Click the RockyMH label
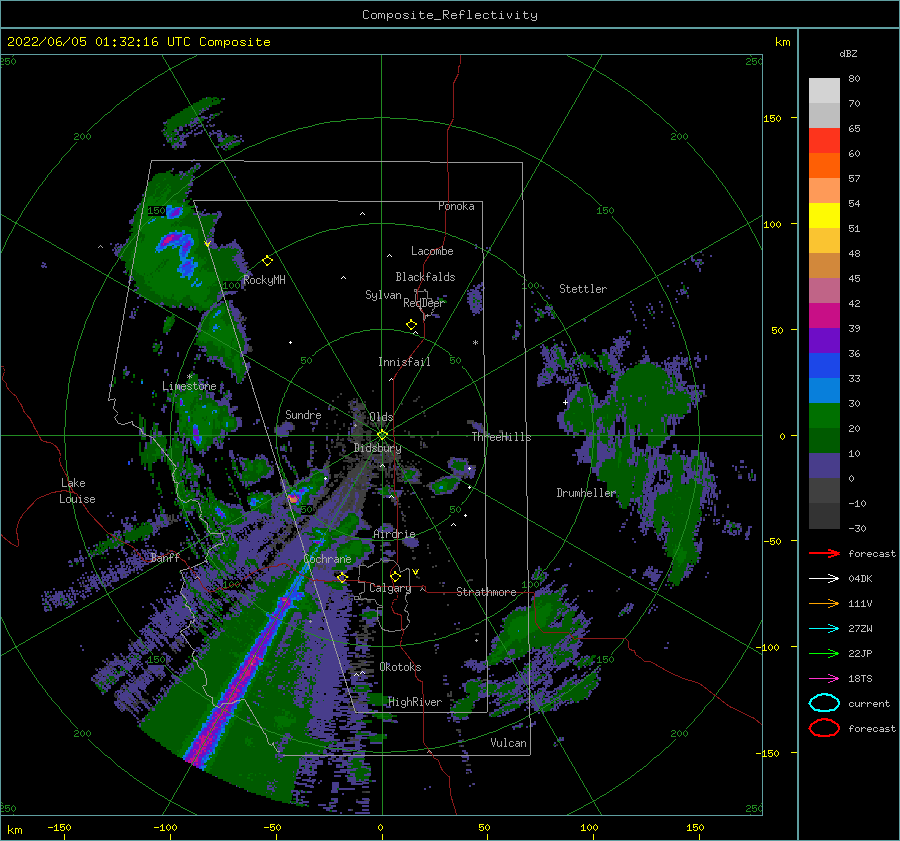 click(x=264, y=280)
